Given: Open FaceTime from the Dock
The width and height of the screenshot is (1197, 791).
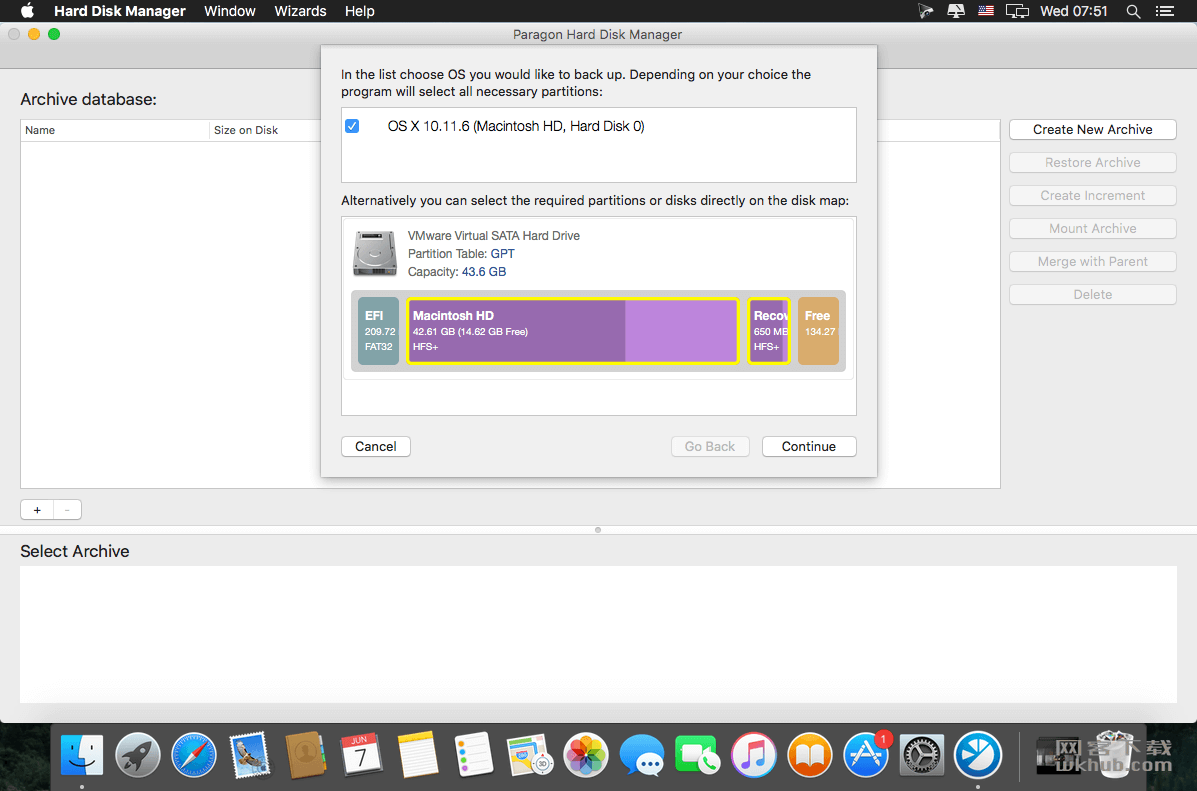Looking at the screenshot, I should click(x=697, y=755).
